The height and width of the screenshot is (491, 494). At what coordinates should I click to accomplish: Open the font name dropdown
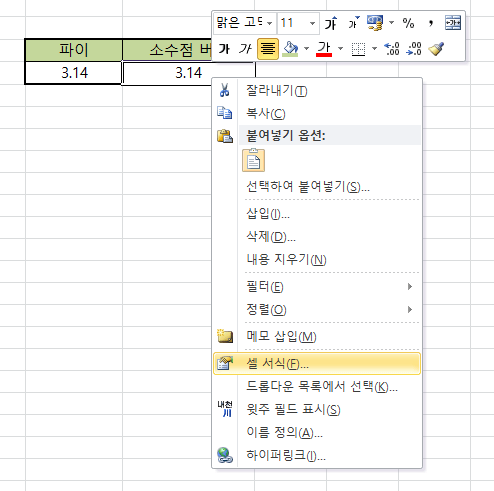269,23
